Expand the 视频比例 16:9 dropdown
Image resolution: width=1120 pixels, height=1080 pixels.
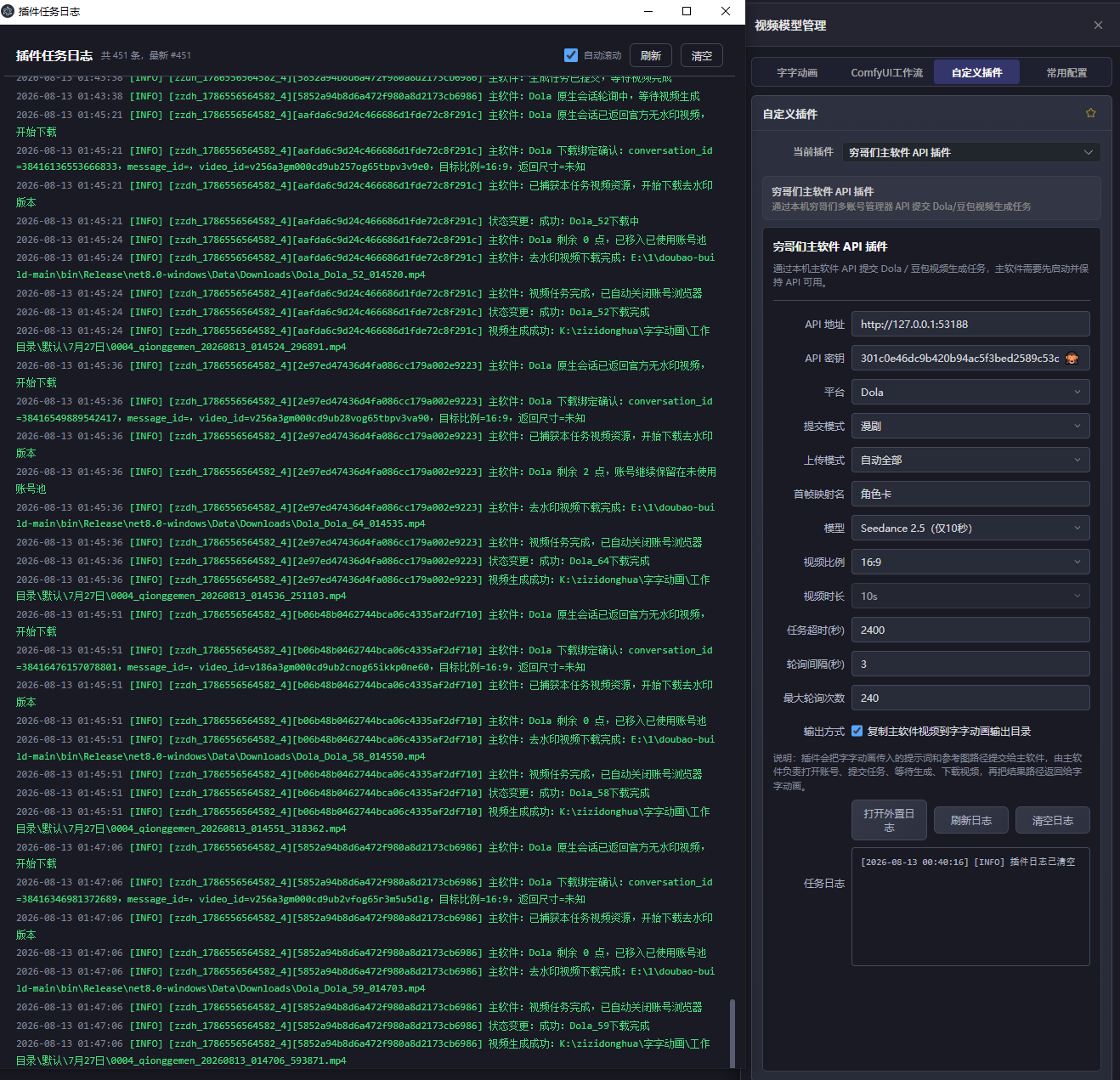coord(970,562)
